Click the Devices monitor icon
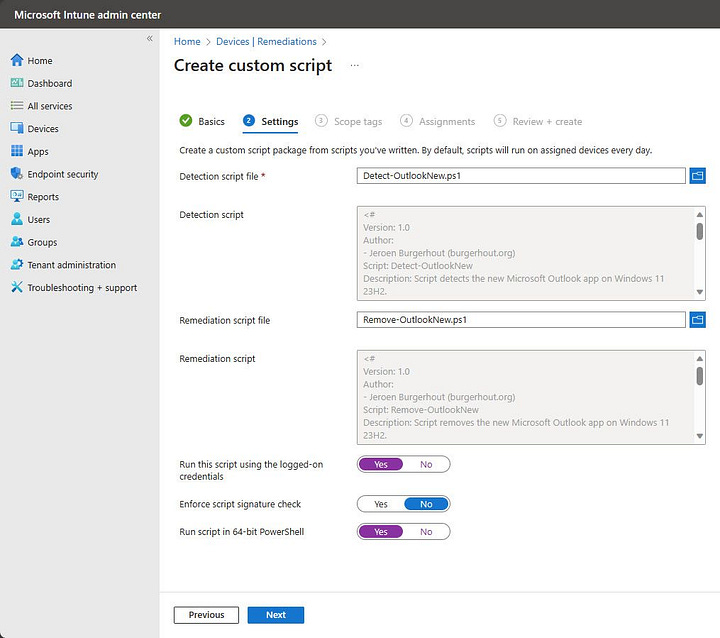 [17, 128]
